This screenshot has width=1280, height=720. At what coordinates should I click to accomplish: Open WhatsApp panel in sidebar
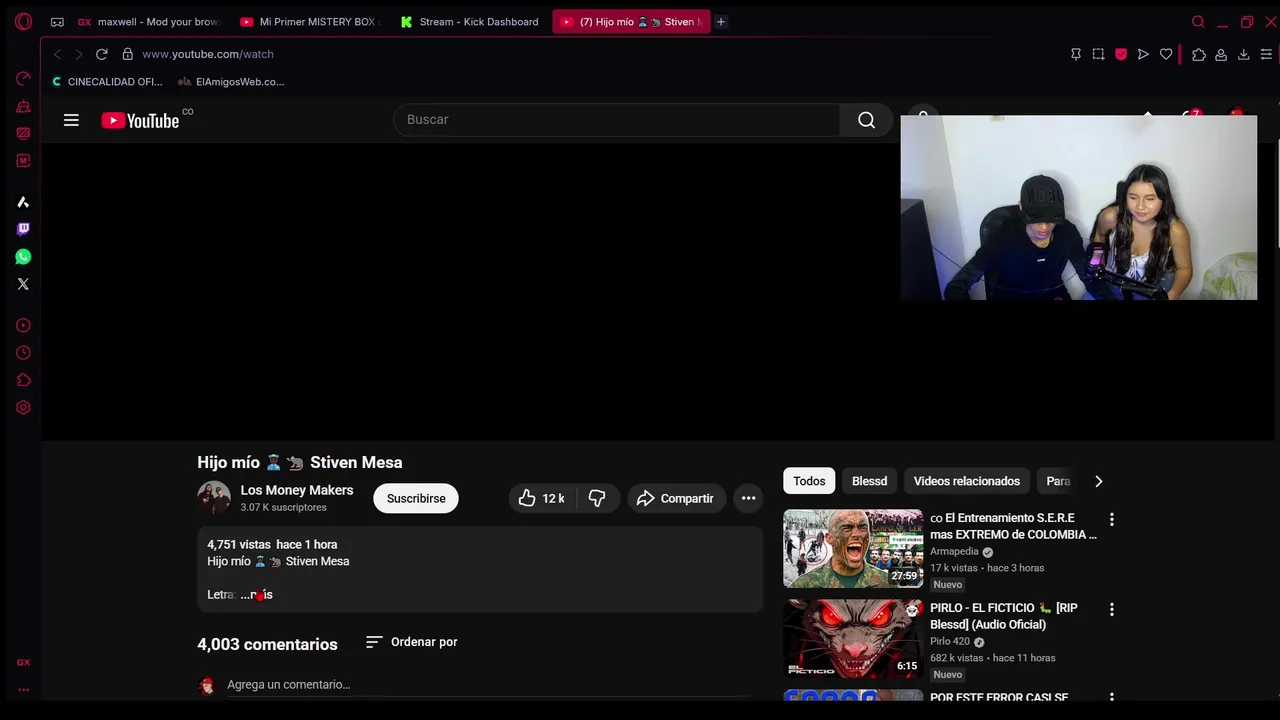23,257
